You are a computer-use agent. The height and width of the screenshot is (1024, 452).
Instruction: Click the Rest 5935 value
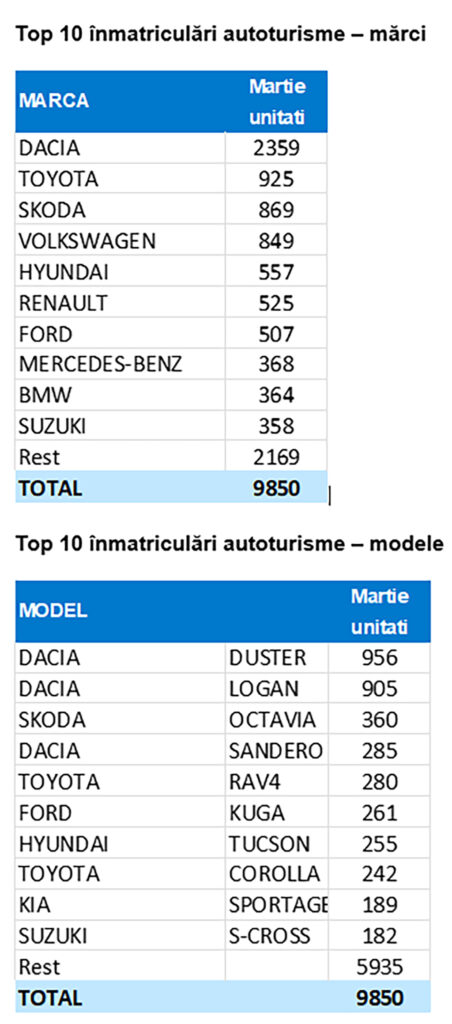pos(379,967)
